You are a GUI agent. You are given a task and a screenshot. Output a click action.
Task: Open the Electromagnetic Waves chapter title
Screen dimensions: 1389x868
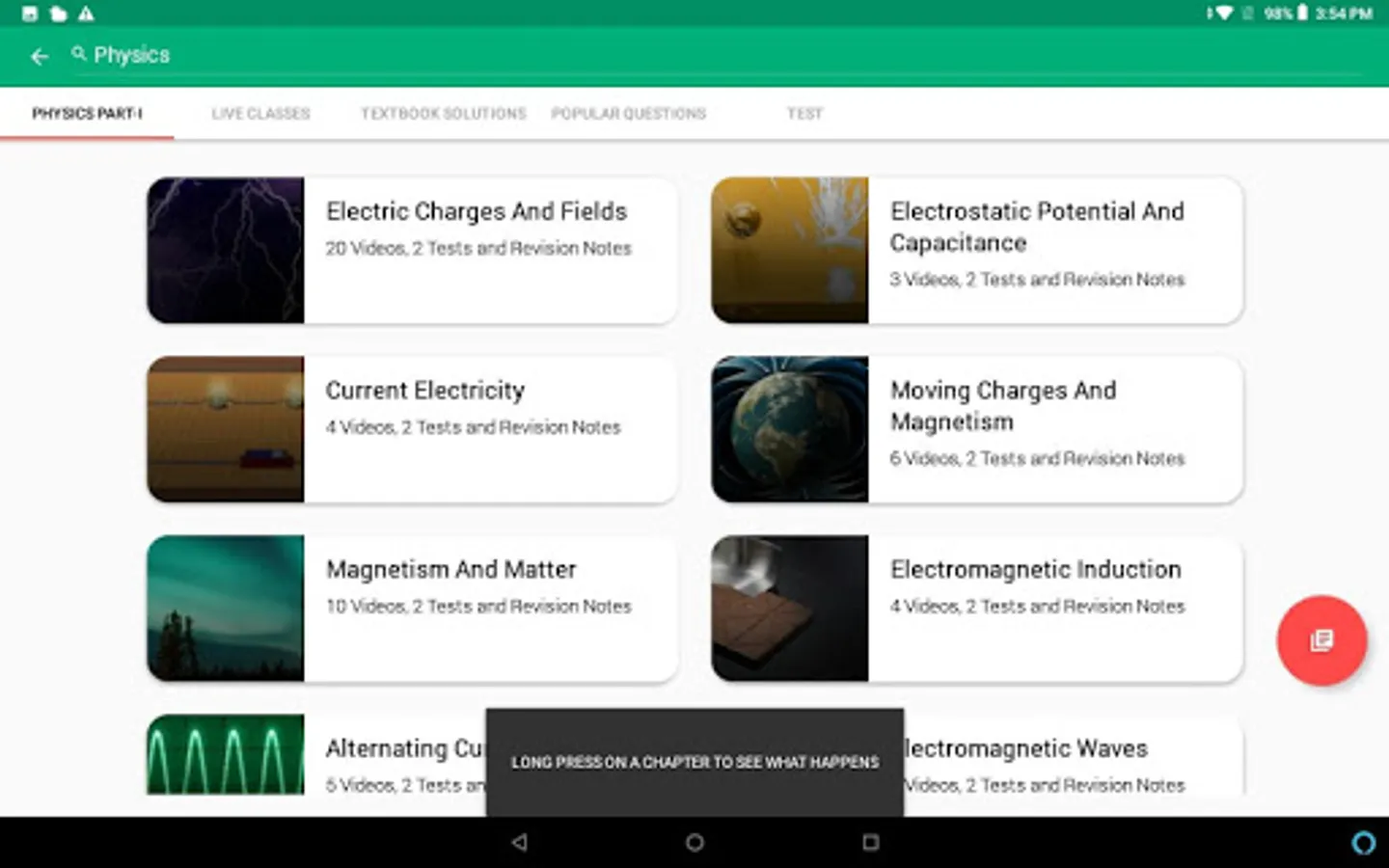[x=1026, y=748]
